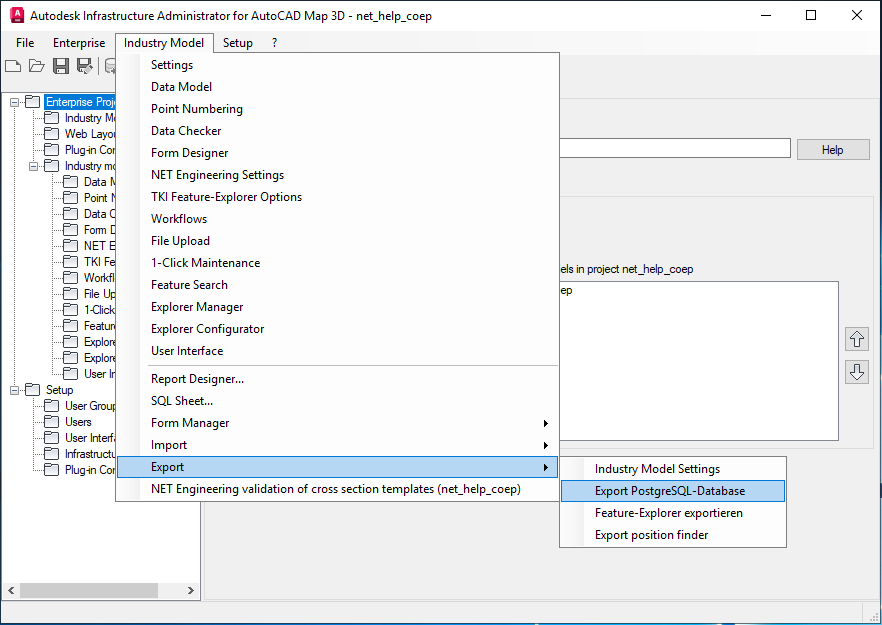Open the File menu

click(25, 43)
